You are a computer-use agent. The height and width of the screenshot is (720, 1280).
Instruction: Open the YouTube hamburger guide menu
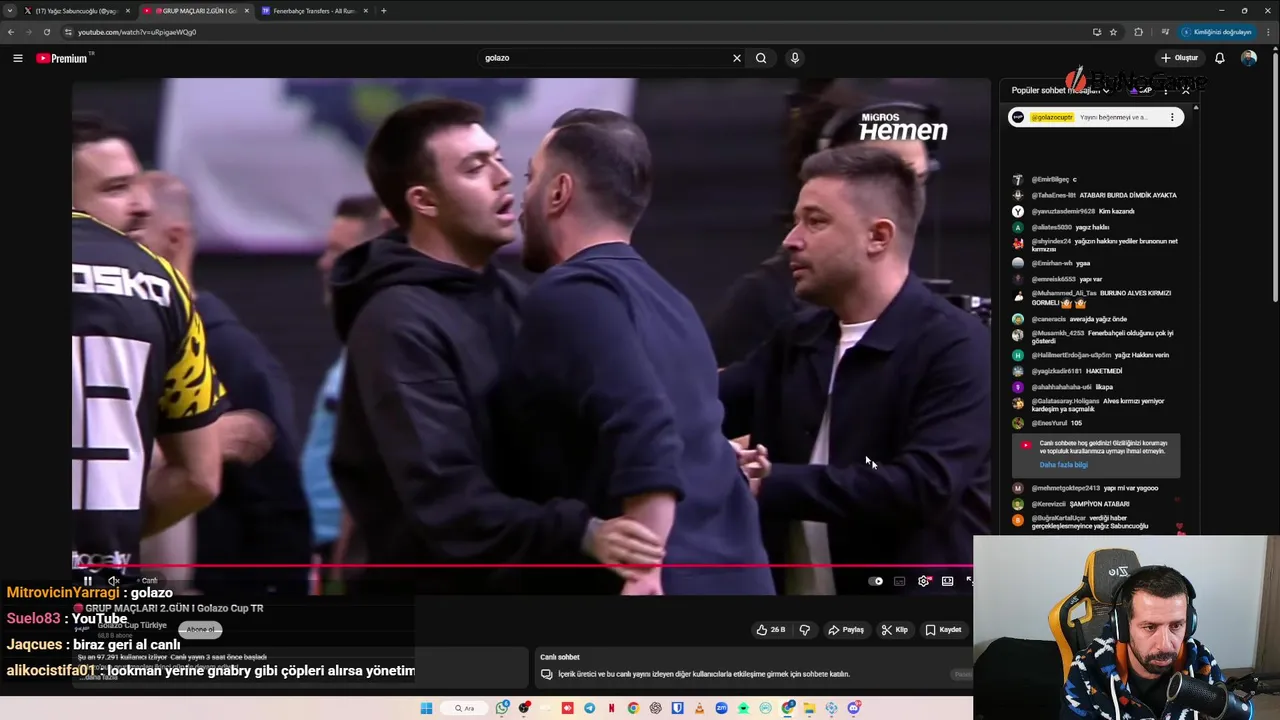(x=17, y=58)
